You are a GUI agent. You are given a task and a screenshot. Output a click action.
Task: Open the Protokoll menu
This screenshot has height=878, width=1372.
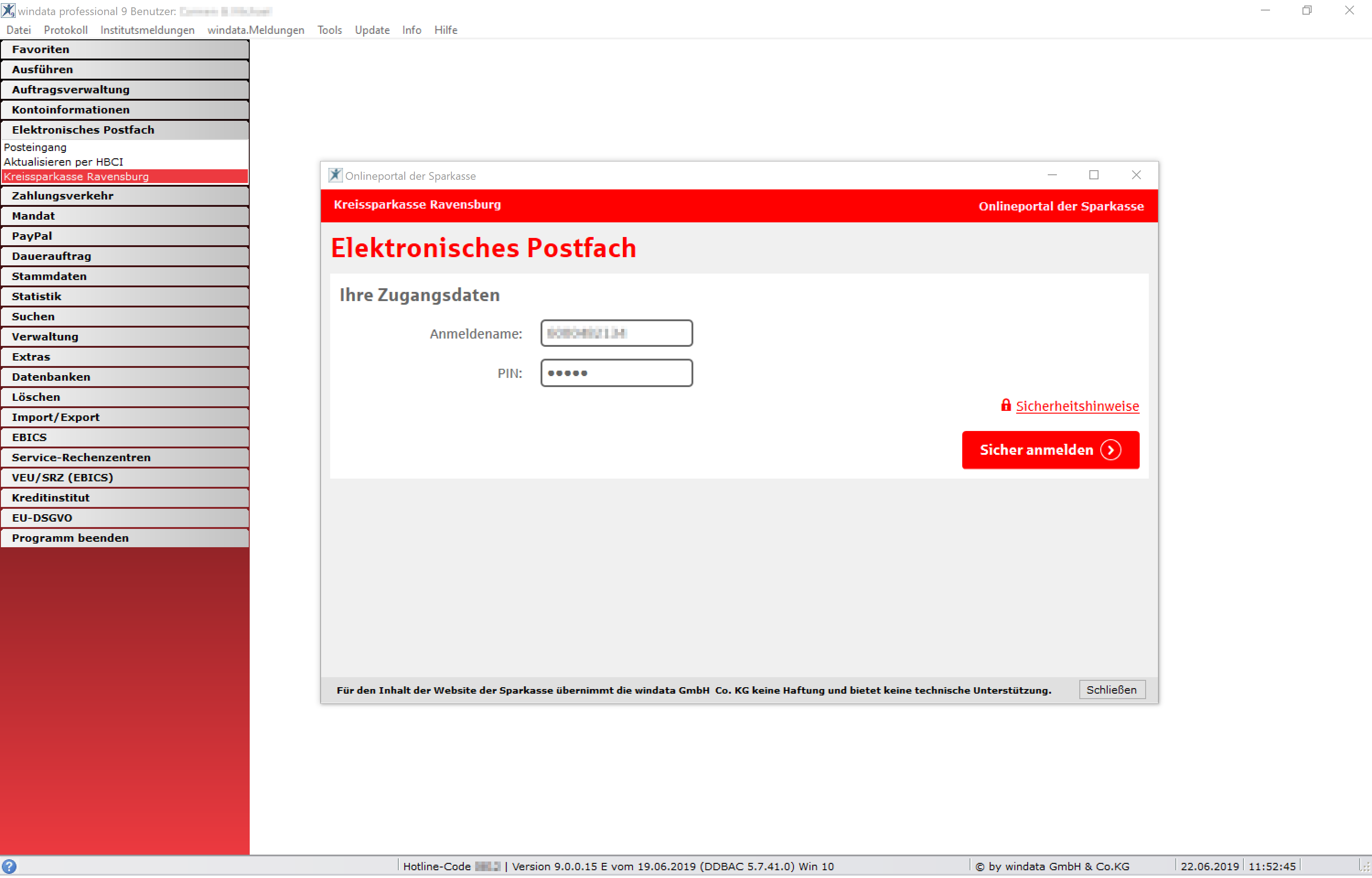pos(65,30)
